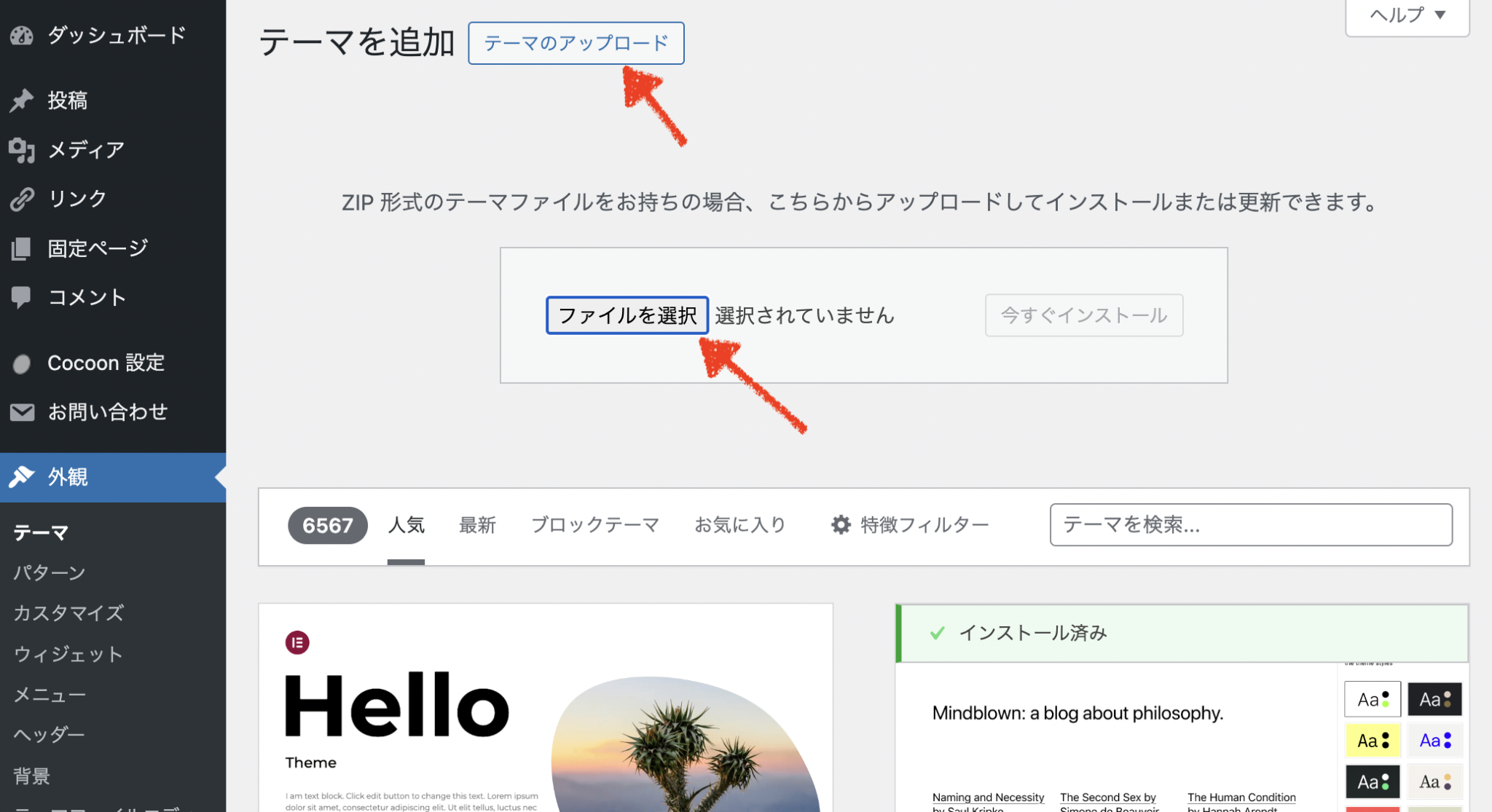Click the テーマのアップロード button
The image size is (1492, 812).
click(576, 43)
